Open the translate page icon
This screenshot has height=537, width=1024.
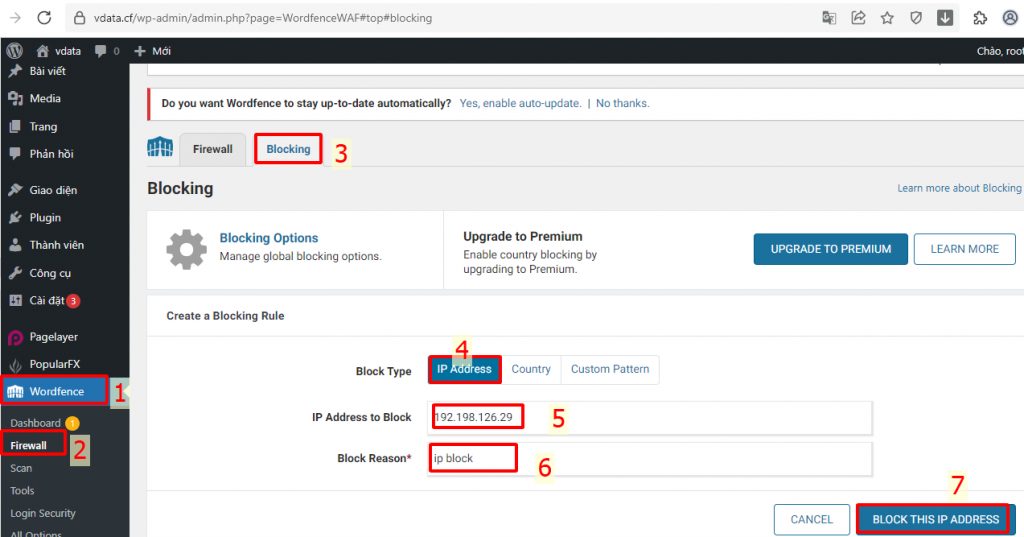829,18
